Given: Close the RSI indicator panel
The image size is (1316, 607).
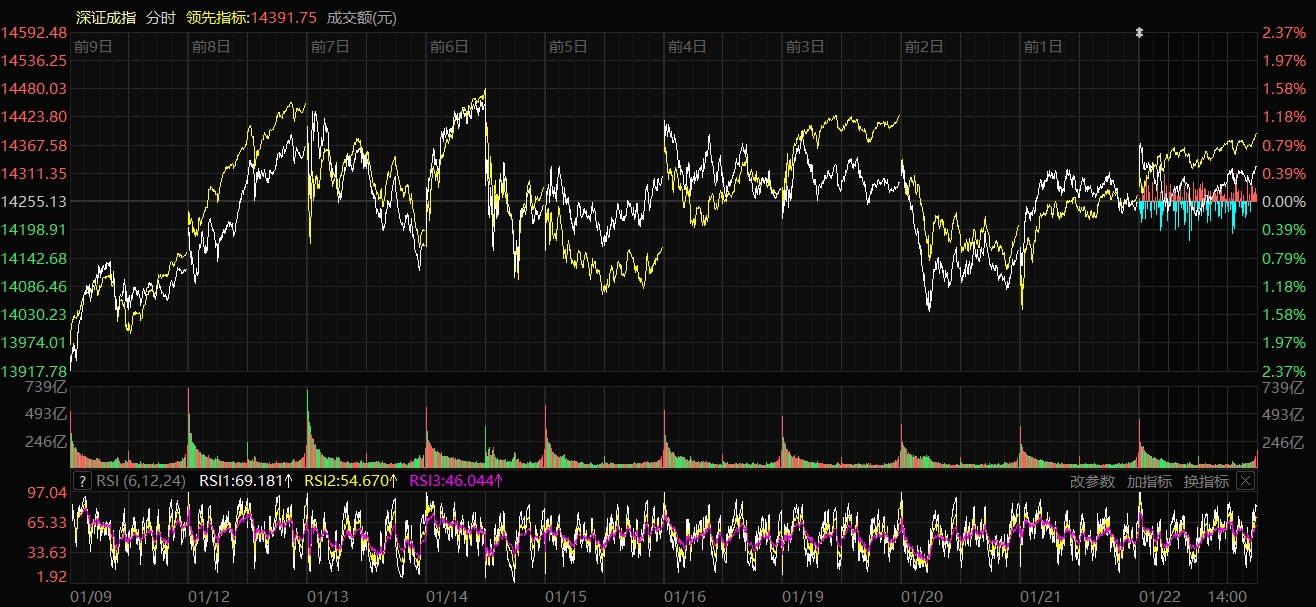Looking at the screenshot, I should click(x=1245, y=481).
